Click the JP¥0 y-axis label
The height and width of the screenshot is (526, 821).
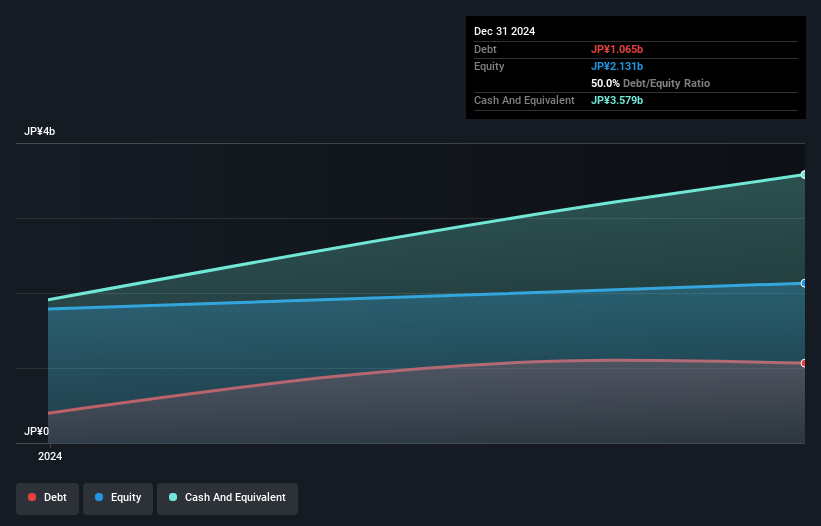point(36,431)
